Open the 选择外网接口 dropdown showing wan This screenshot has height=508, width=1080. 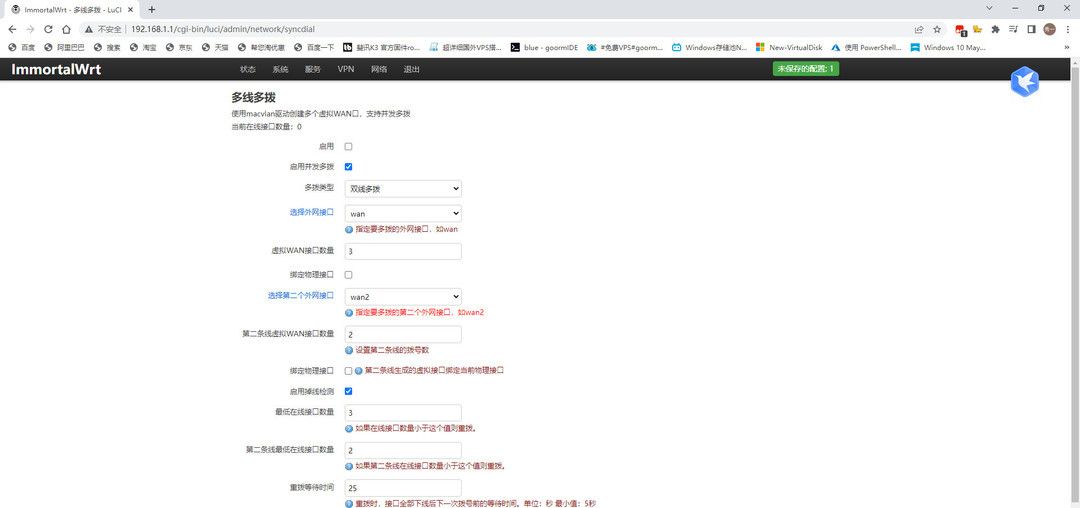[x=403, y=213]
